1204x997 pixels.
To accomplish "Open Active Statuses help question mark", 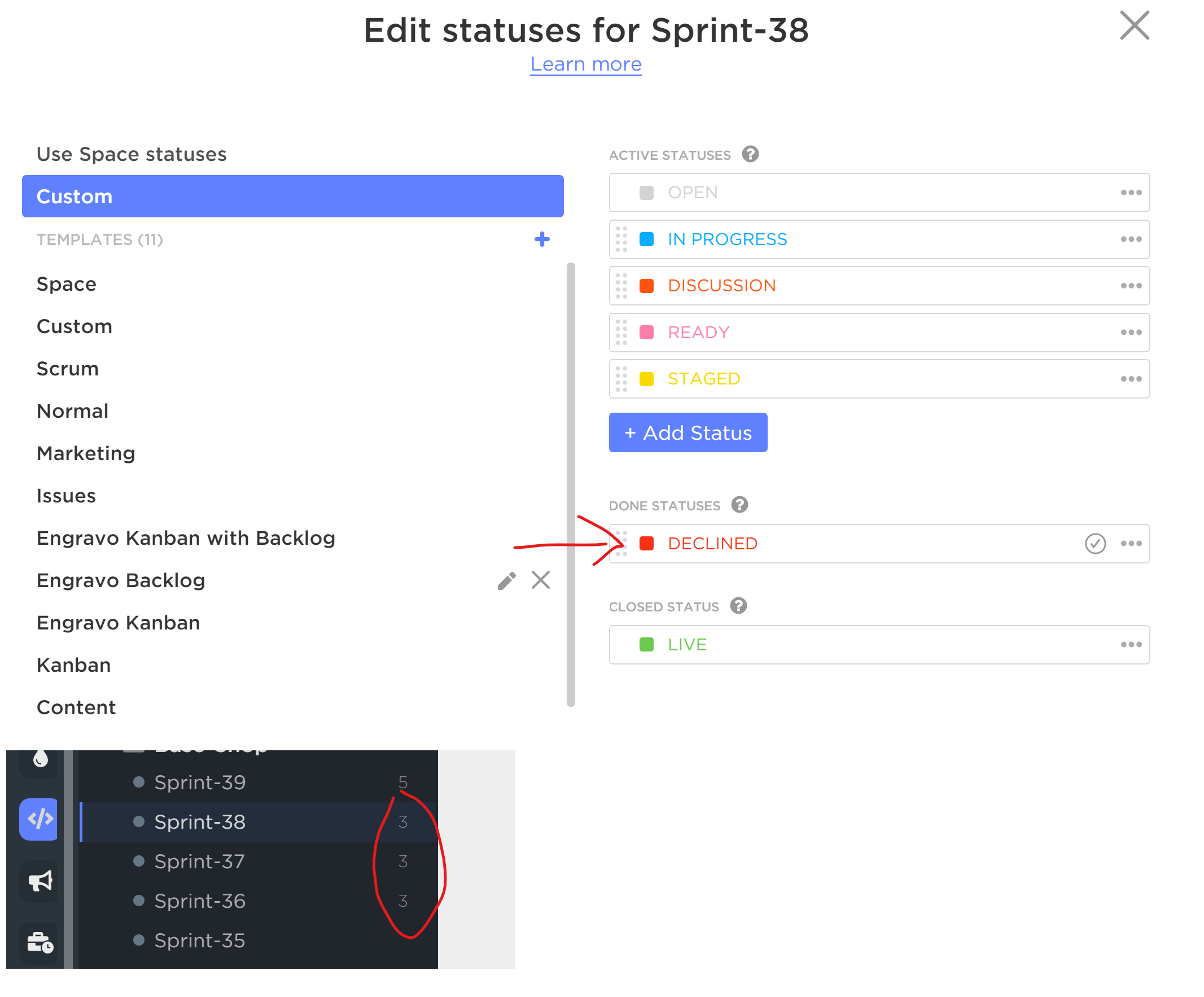I will click(x=750, y=154).
